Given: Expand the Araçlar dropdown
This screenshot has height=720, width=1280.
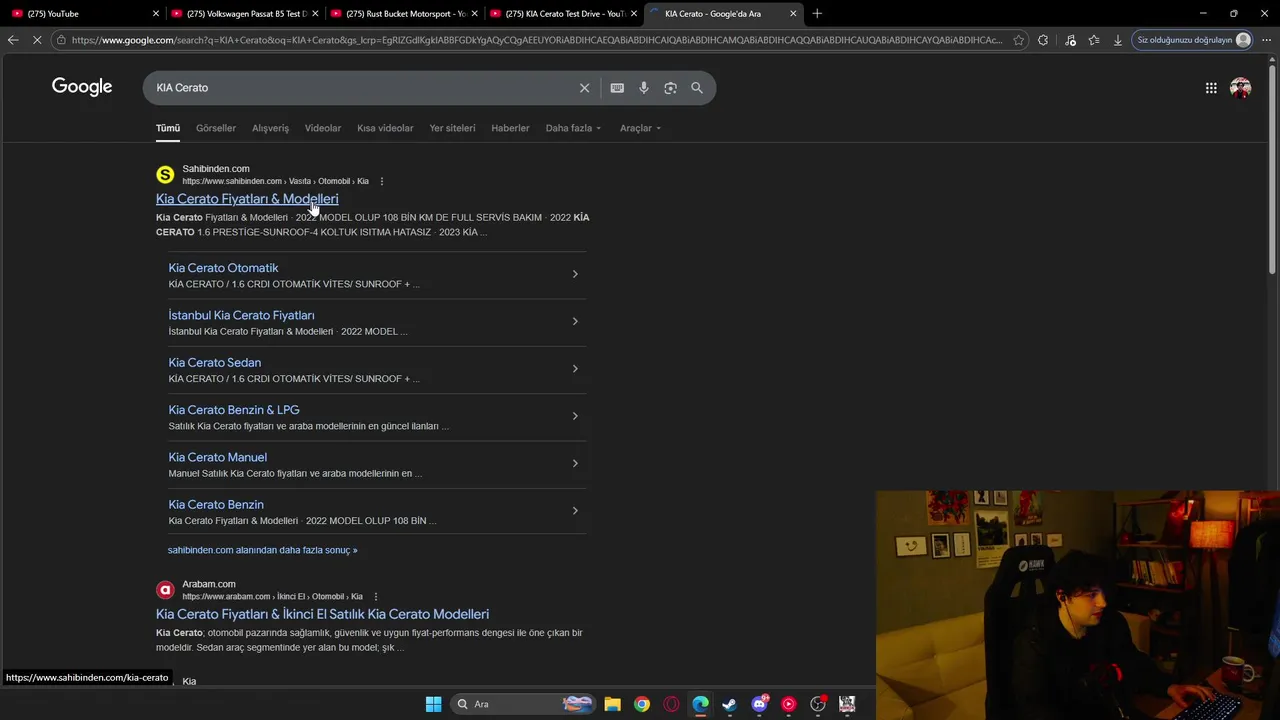Looking at the screenshot, I should tap(640, 128).
